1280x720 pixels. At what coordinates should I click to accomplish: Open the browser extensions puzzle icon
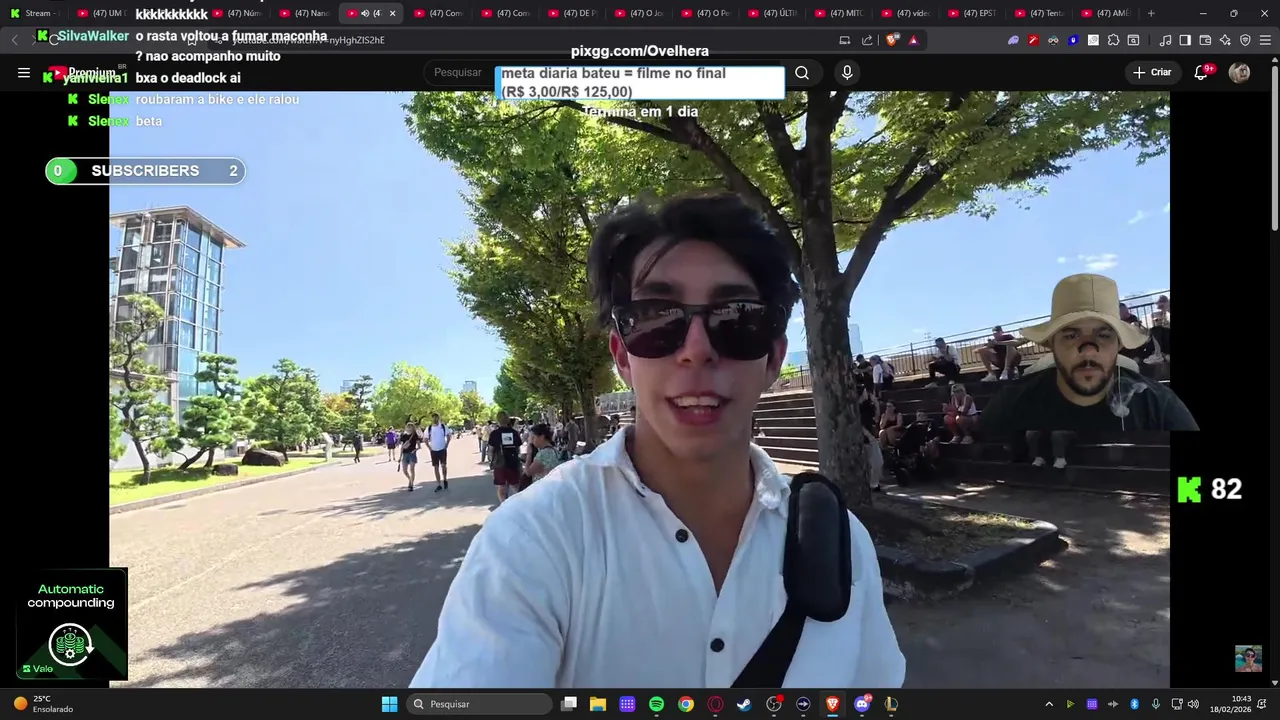pyautogui.click(x=1113, y=40)
